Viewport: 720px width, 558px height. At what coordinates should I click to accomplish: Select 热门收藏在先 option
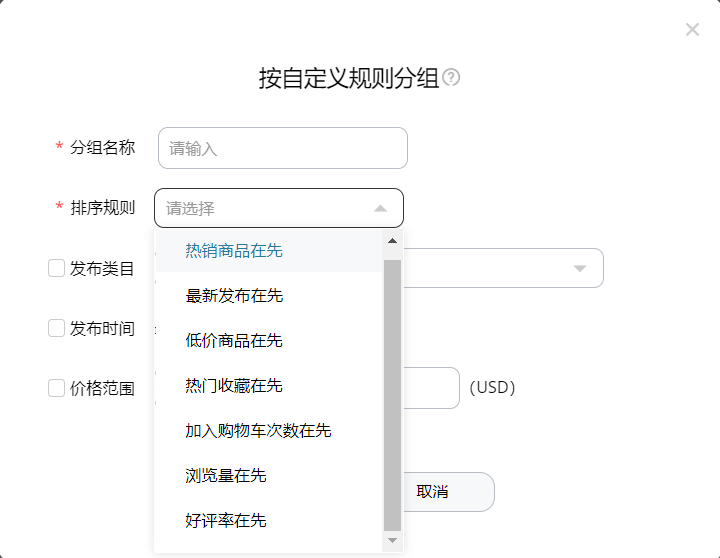pyautogui.click(x=269, y=385)
